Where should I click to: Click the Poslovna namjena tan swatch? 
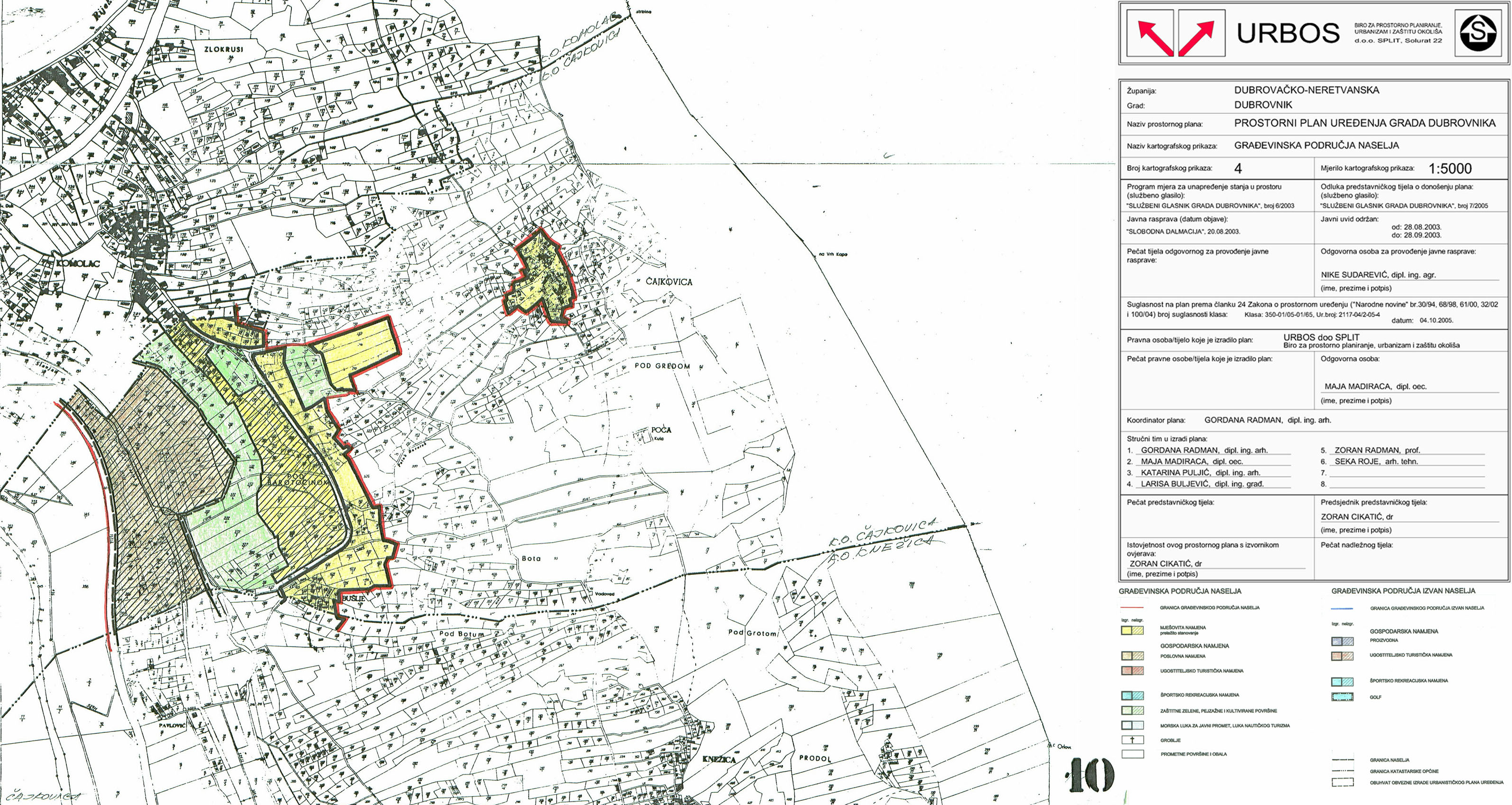1132,656
